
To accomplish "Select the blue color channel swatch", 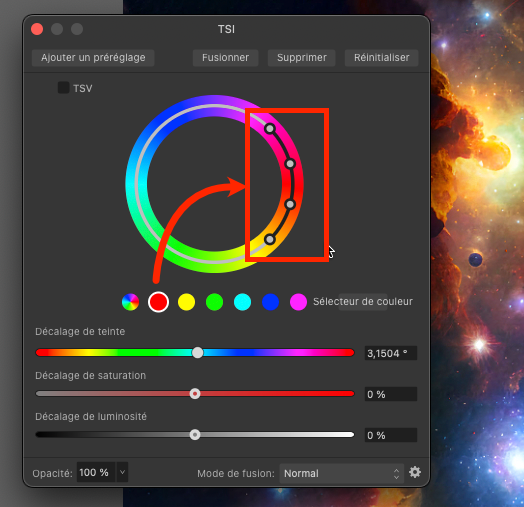I will pyautogui.click(x=270, y=302).
